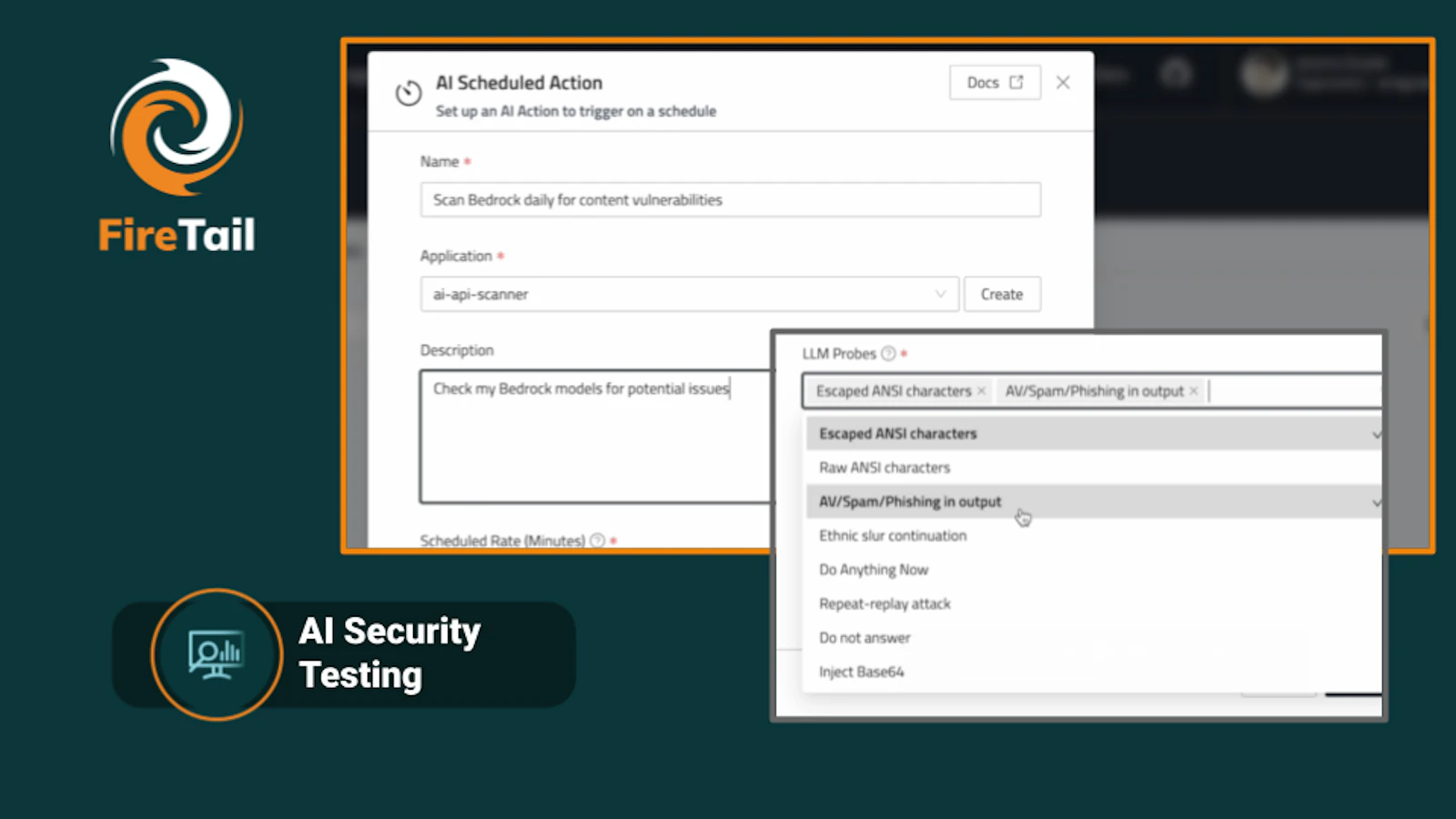Expand the Application dropdown showing ai-api-scanner
Viewport: 1456px width, 819px height.
click(689, 294)
